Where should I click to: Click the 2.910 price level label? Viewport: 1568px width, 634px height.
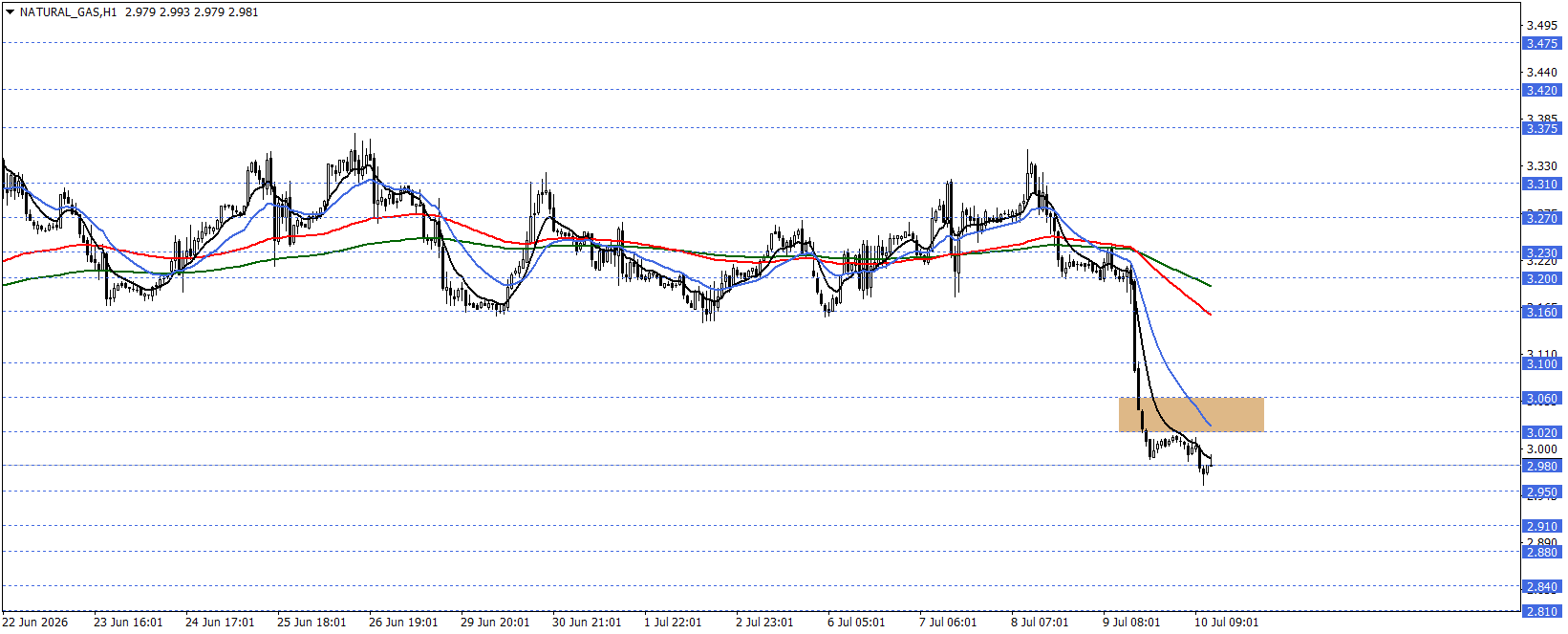click(1541, 526)
